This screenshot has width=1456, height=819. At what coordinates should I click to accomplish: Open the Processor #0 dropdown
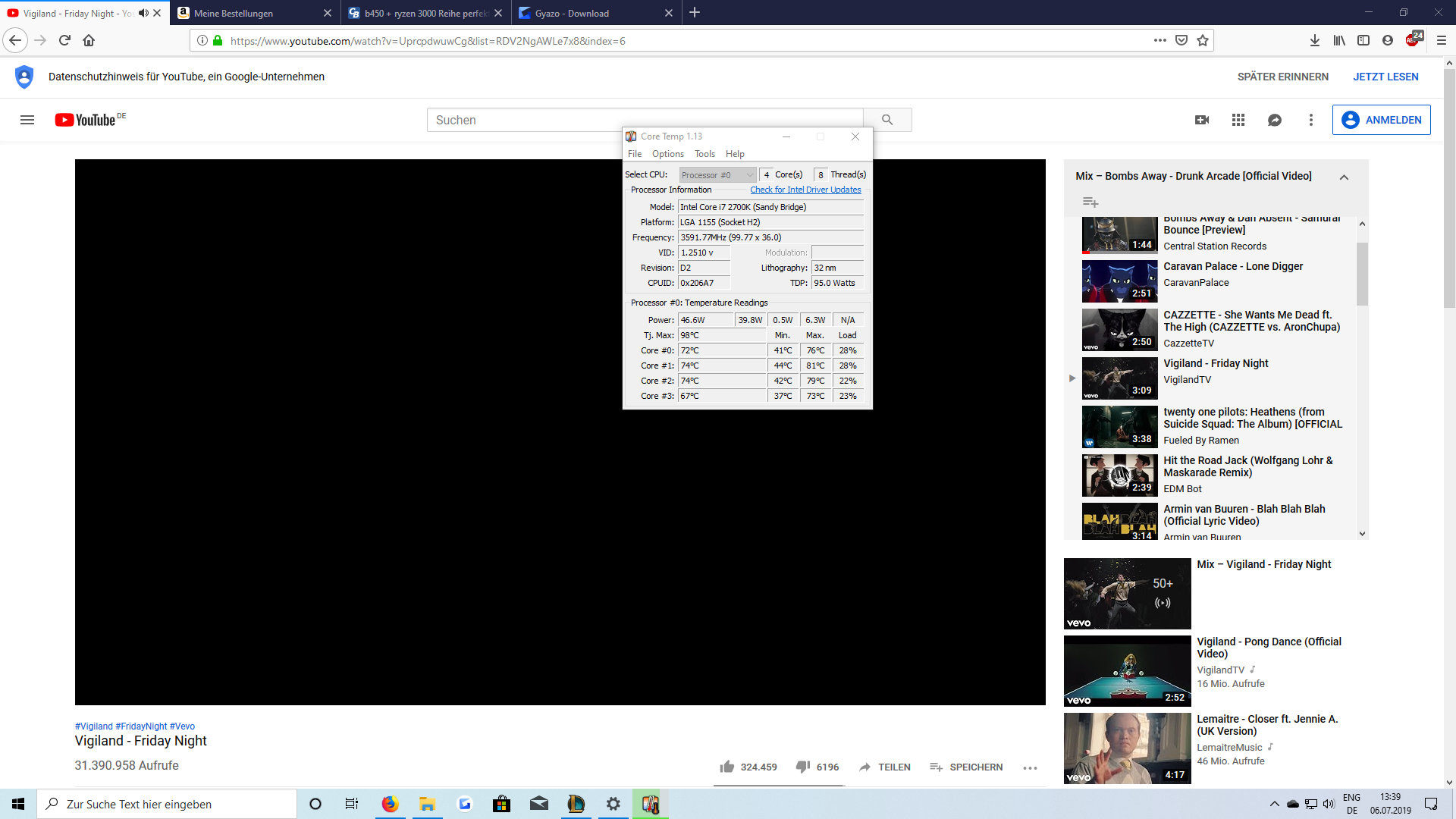(x=717, y=175)
